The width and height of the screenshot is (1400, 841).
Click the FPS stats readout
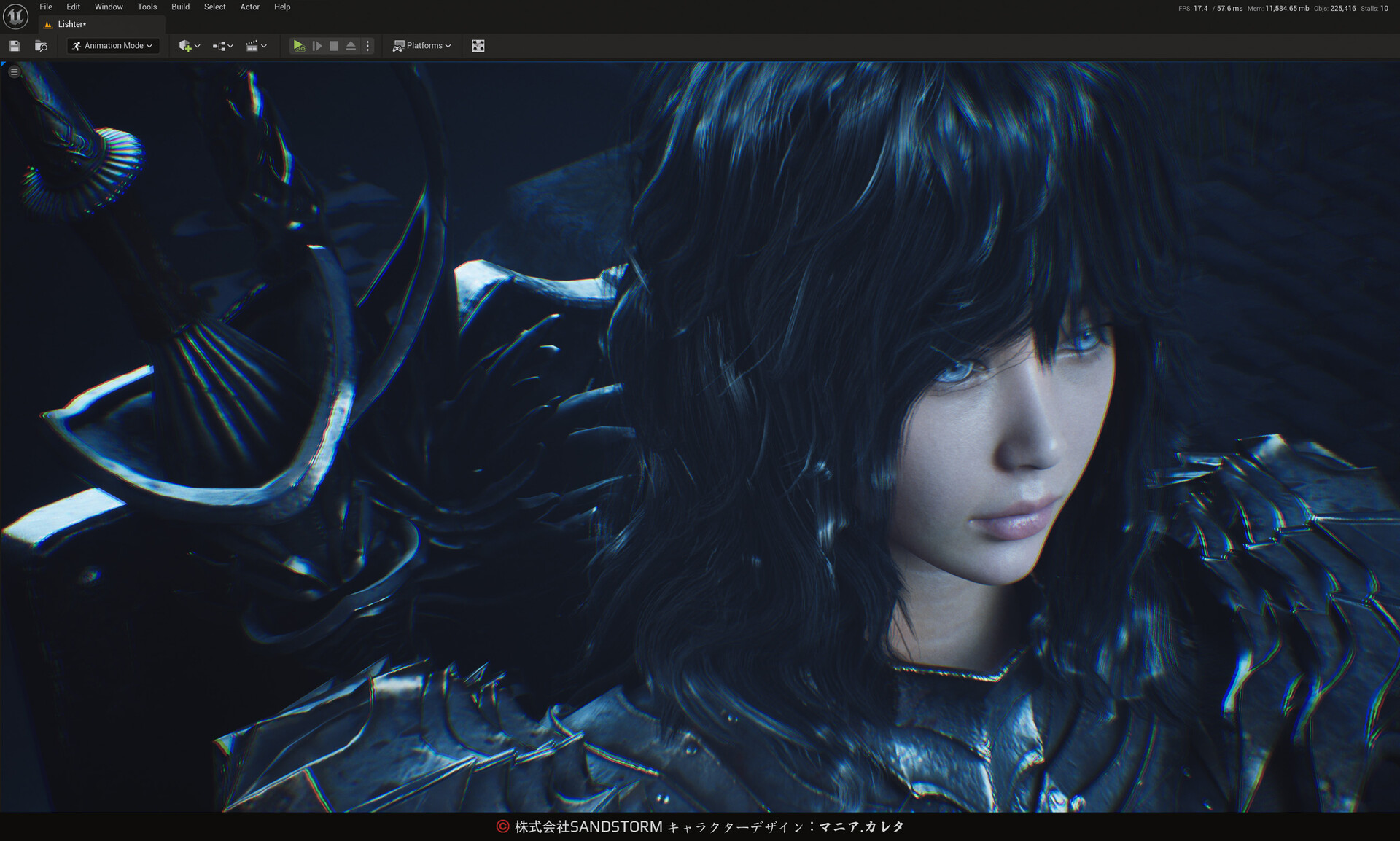pyautogui.click(x=1193, y=9)
